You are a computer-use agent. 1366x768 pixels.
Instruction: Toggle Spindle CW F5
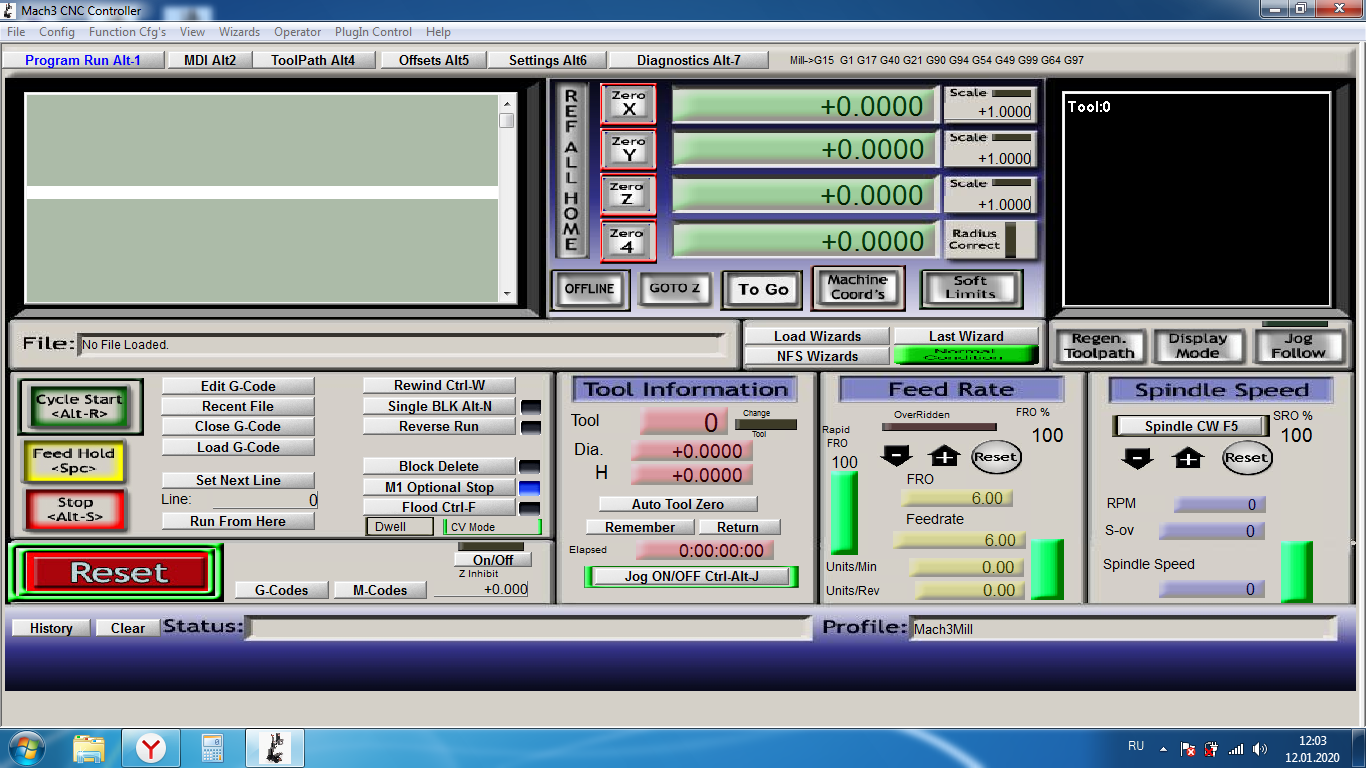click(1192, 426)
